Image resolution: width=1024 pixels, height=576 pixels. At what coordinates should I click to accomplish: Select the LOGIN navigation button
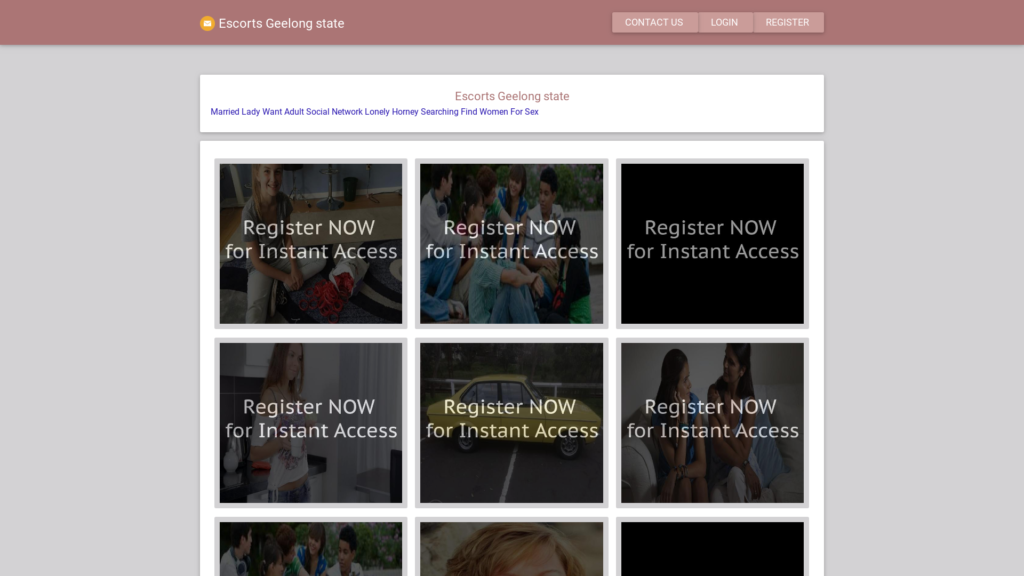tap(725, 22)
